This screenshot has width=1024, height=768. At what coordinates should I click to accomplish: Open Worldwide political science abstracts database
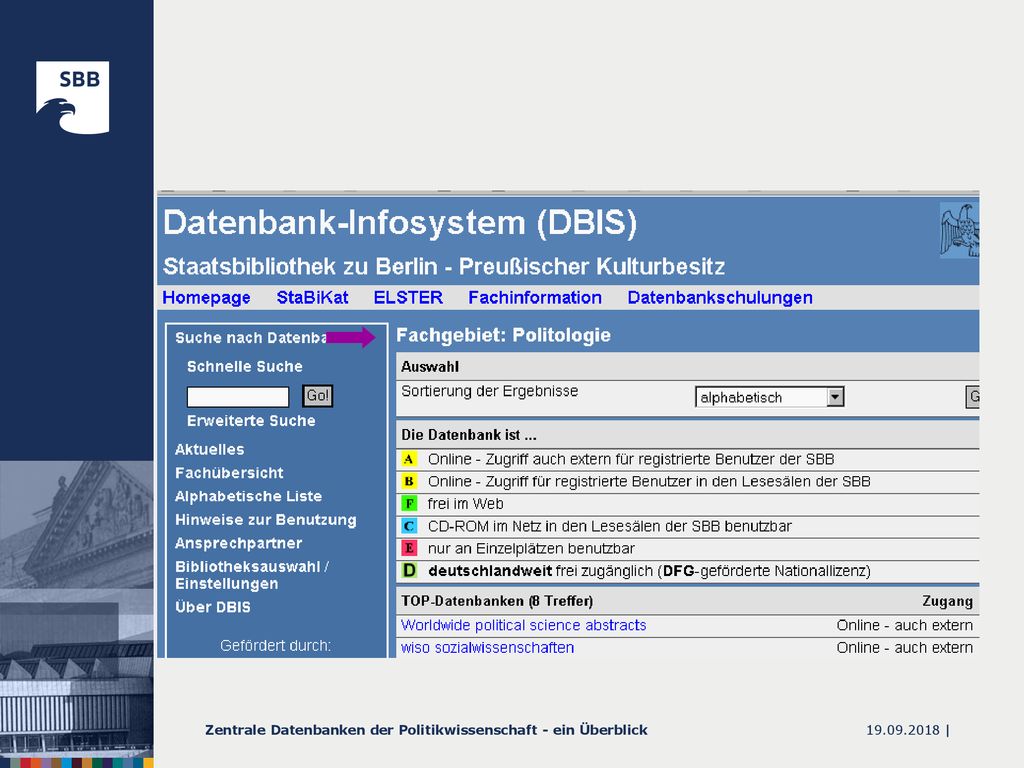coord(524,626)
